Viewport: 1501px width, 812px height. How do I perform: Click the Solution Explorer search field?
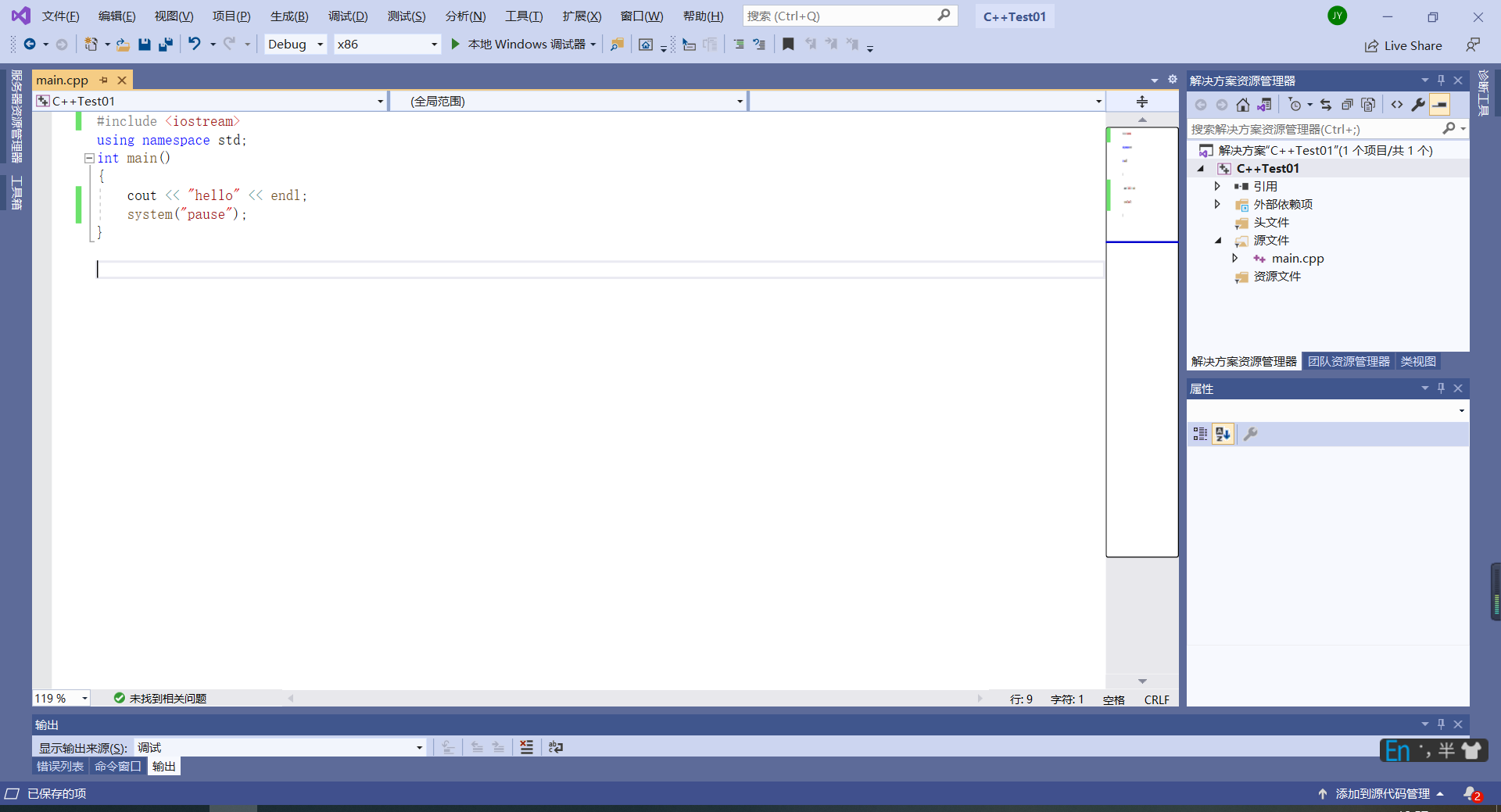(x=1313, y=129)
